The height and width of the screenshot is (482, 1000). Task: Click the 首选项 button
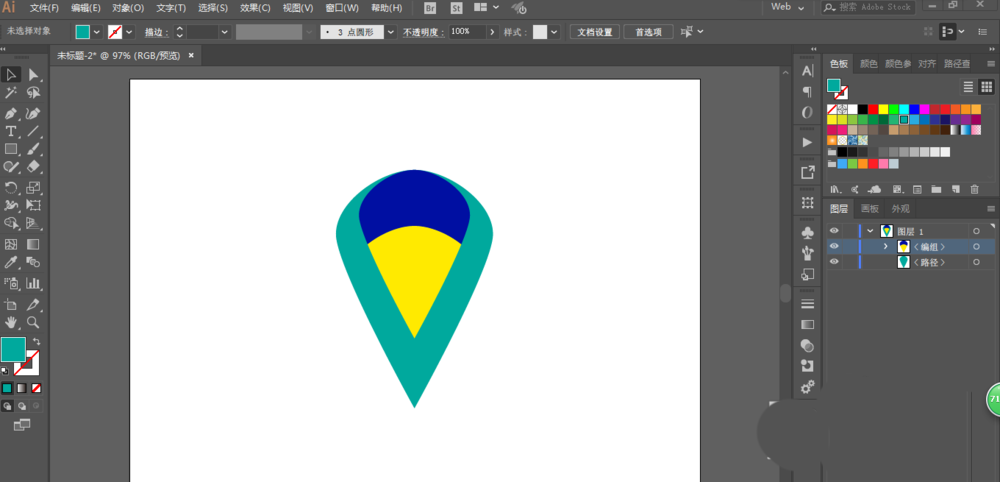click(648, 32)
